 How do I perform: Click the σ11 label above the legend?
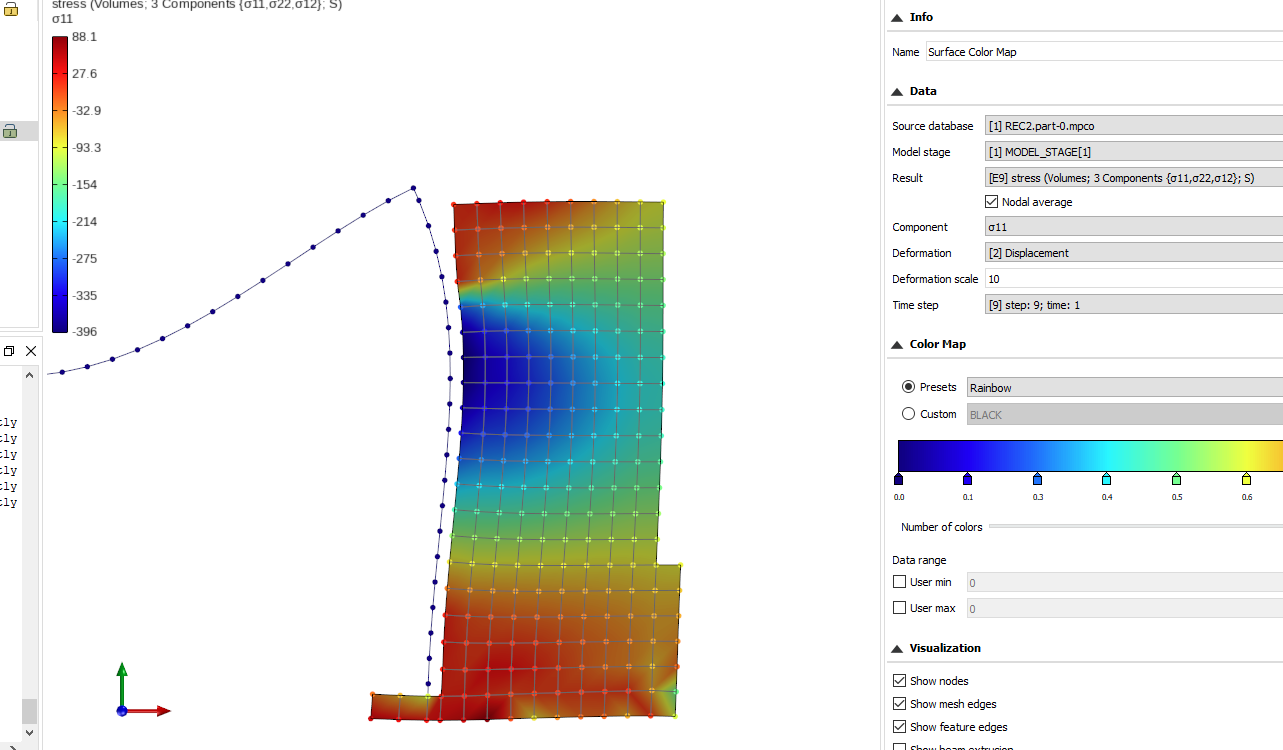[x=62, y=18]
